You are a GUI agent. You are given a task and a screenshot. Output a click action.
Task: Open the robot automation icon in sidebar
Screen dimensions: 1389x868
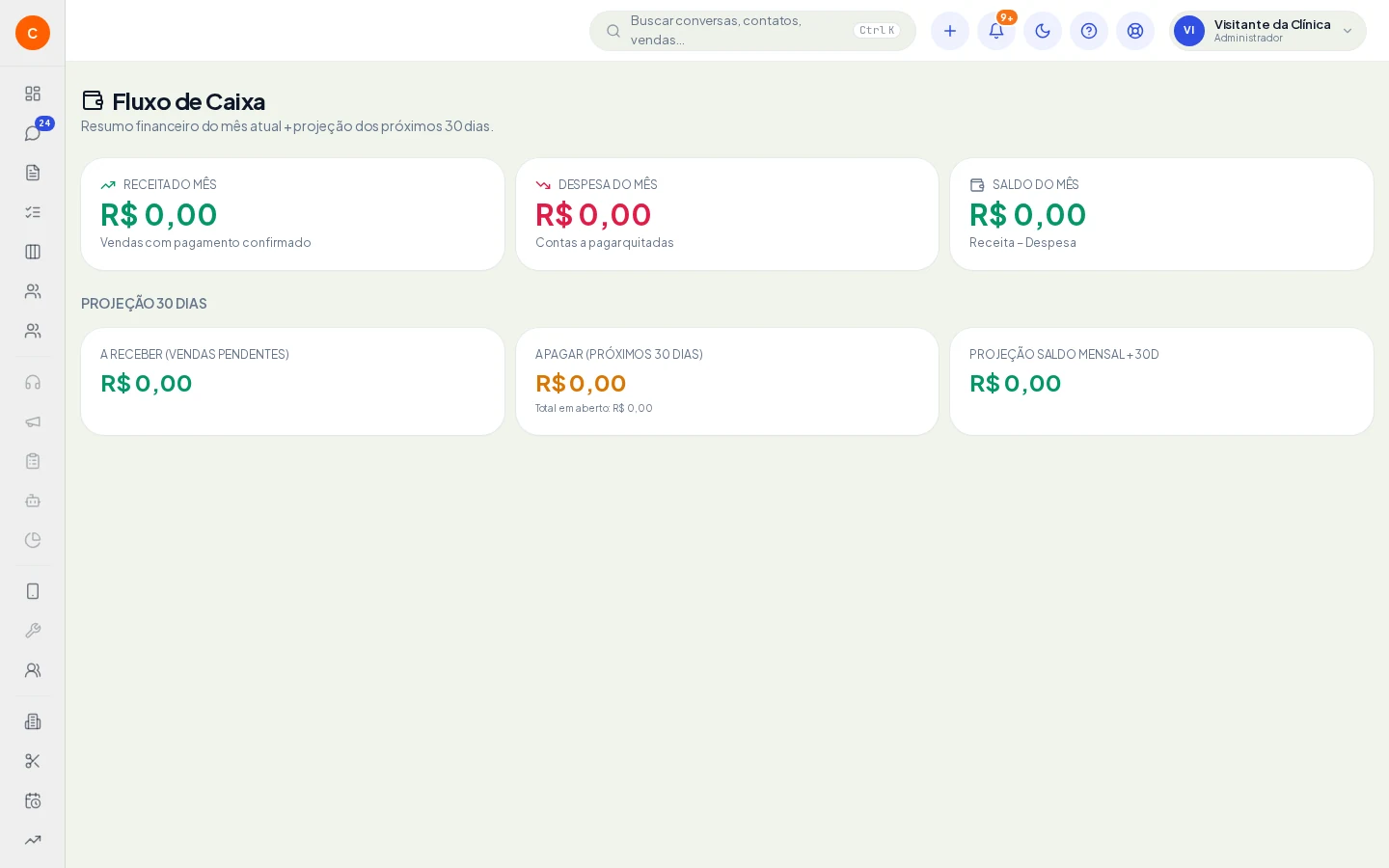[x=33, y=501]
